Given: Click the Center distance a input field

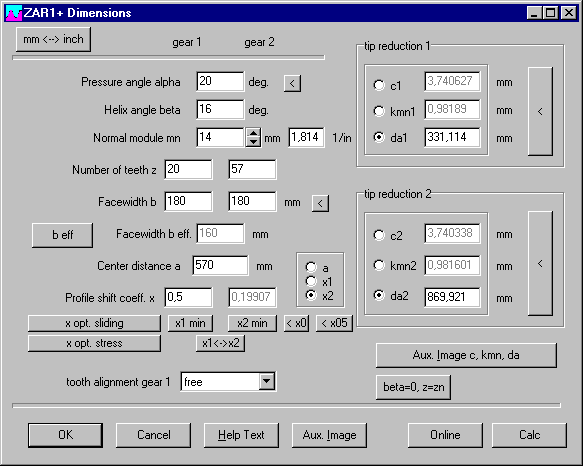Looking at the screenshot, I should tap(220, 265).
